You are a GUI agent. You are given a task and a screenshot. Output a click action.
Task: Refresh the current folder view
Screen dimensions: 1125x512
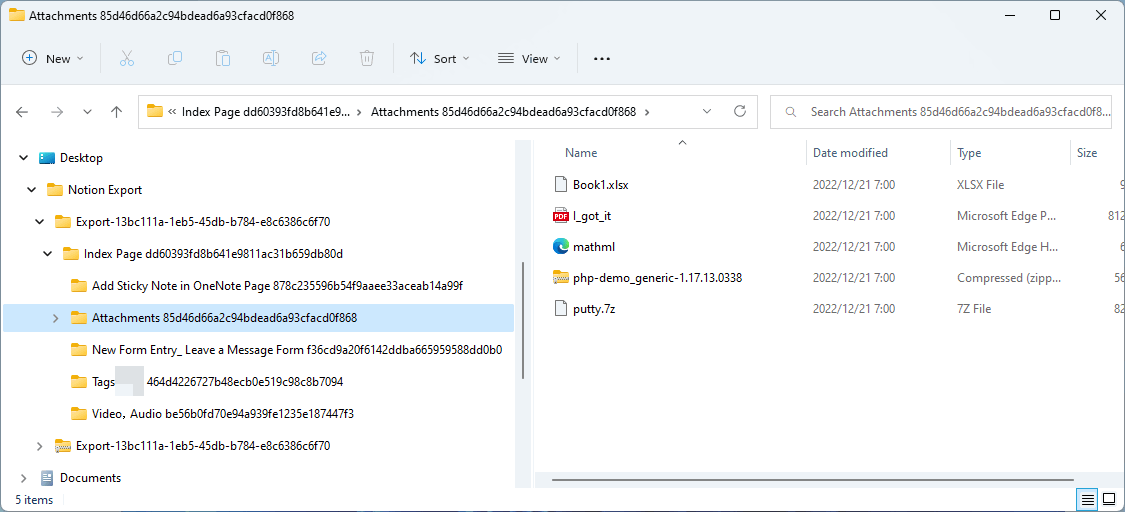coord(740,111)
